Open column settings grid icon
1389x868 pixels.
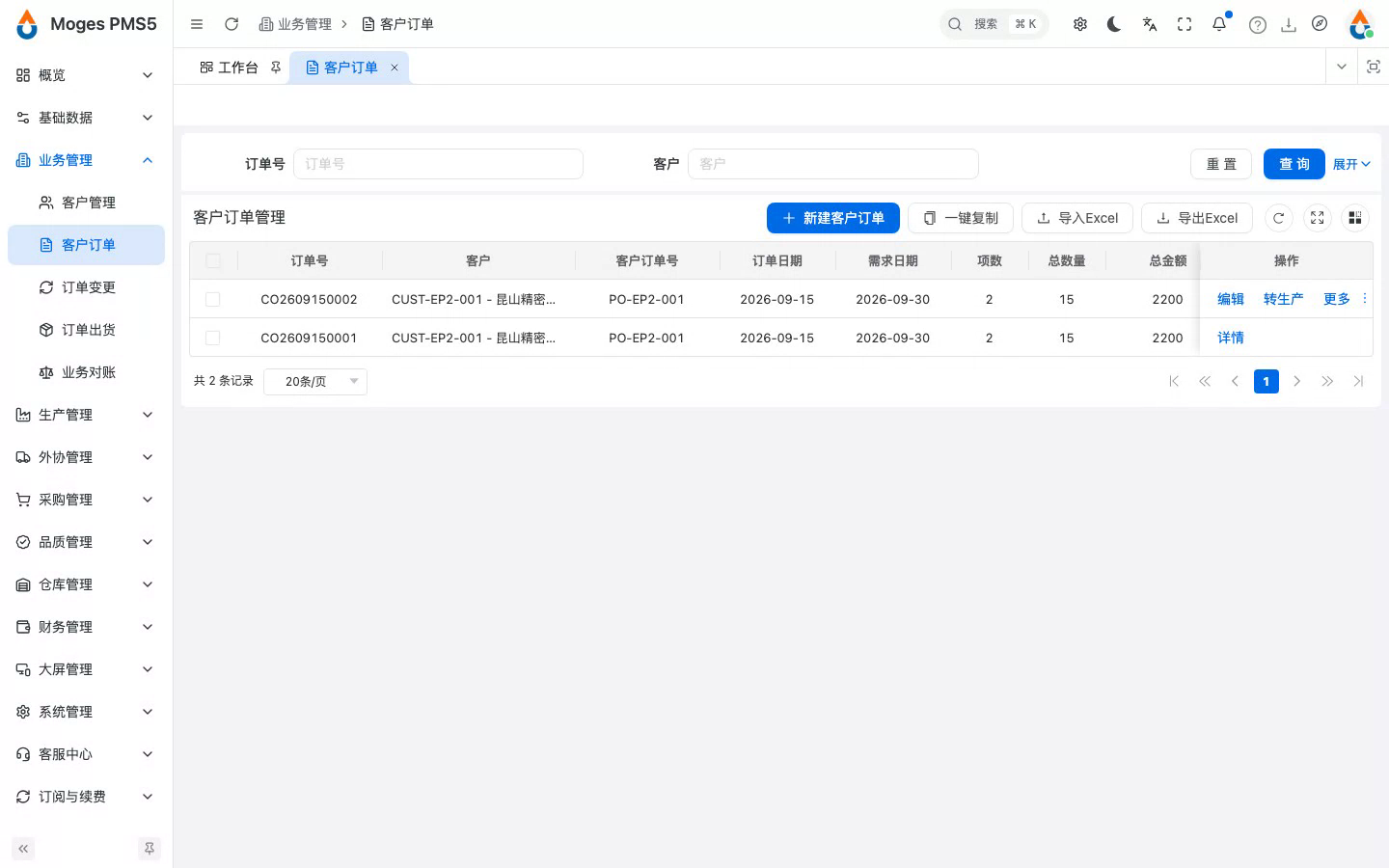tap(1355, 218)
